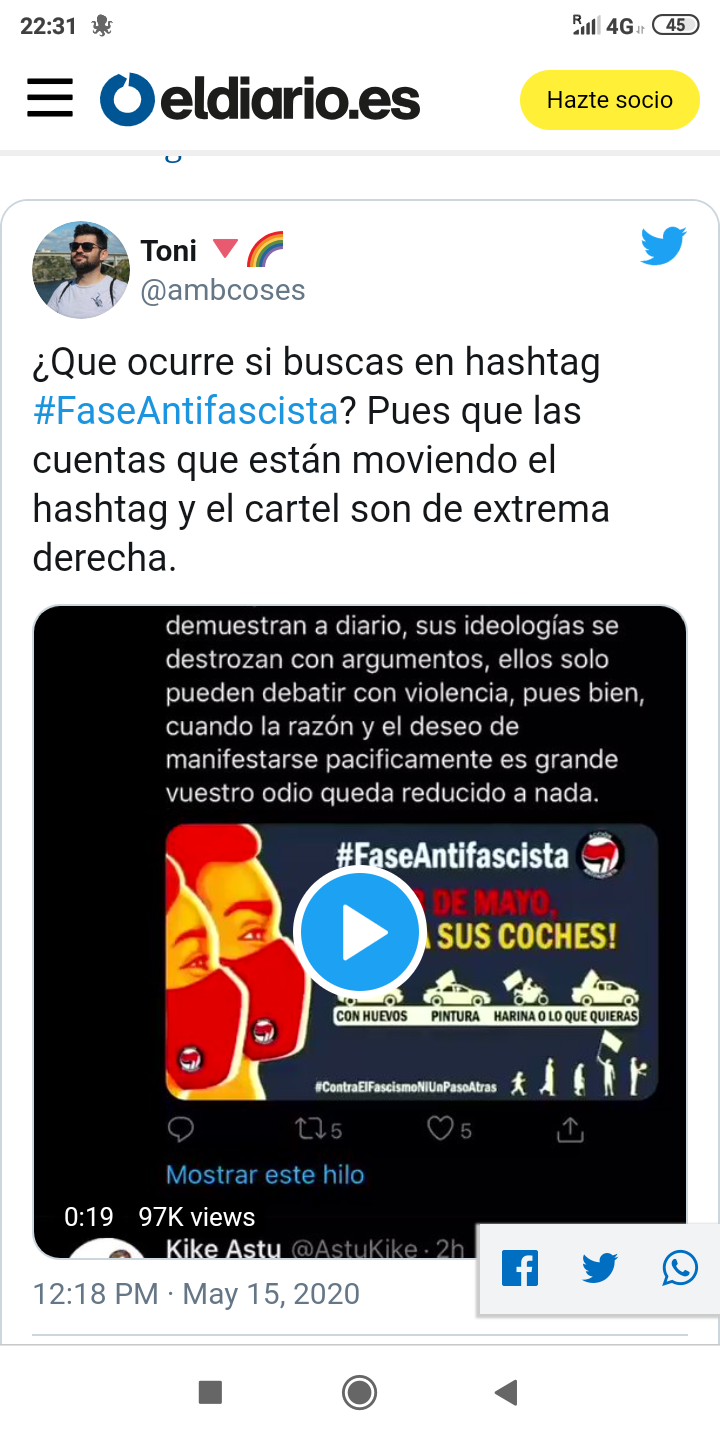This screenshot has height=1440, width=720.
Task: Open the Mostrar este hilo link
Action: (x=265, y=1175)
